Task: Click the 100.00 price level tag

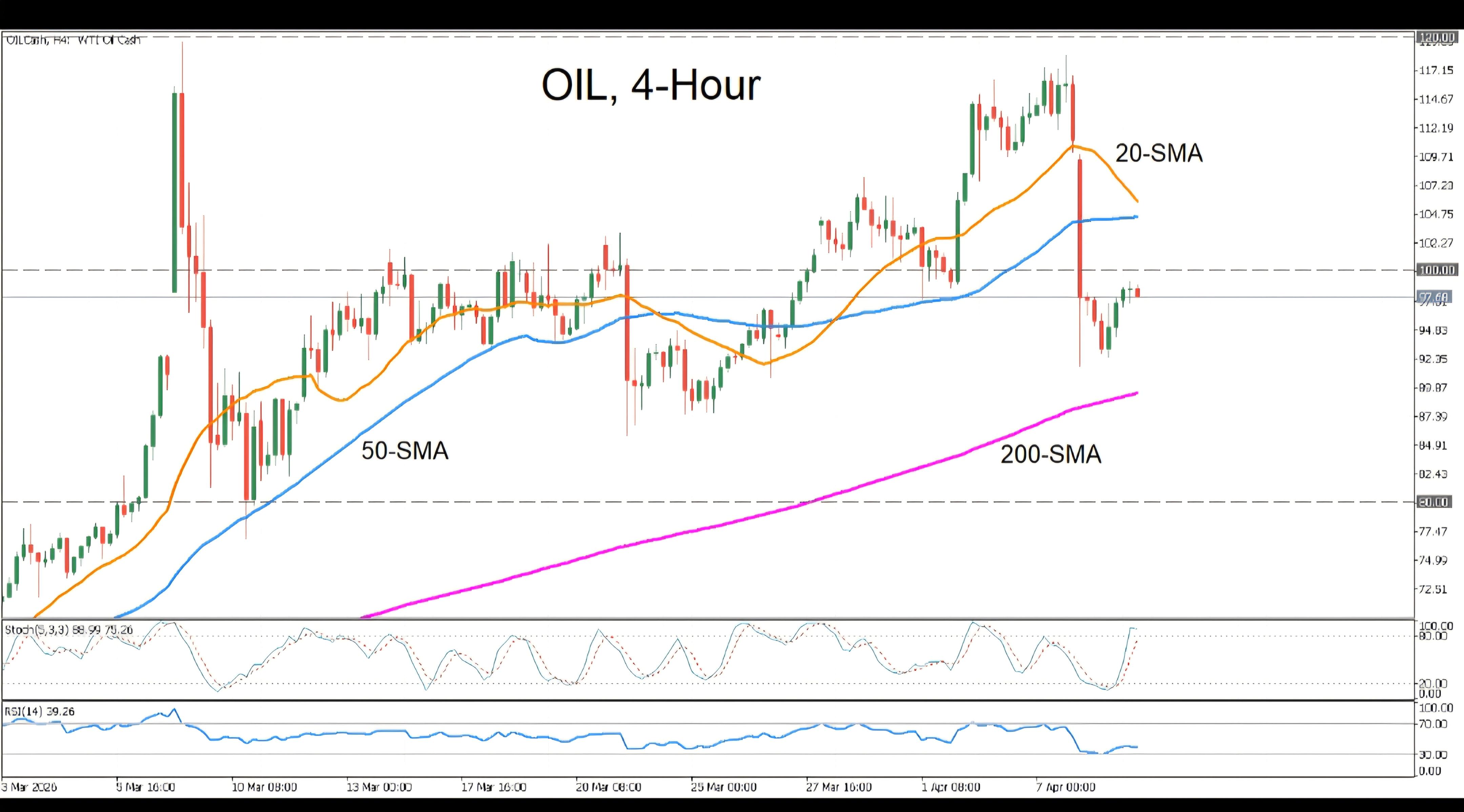Action: coord(1436,270)
